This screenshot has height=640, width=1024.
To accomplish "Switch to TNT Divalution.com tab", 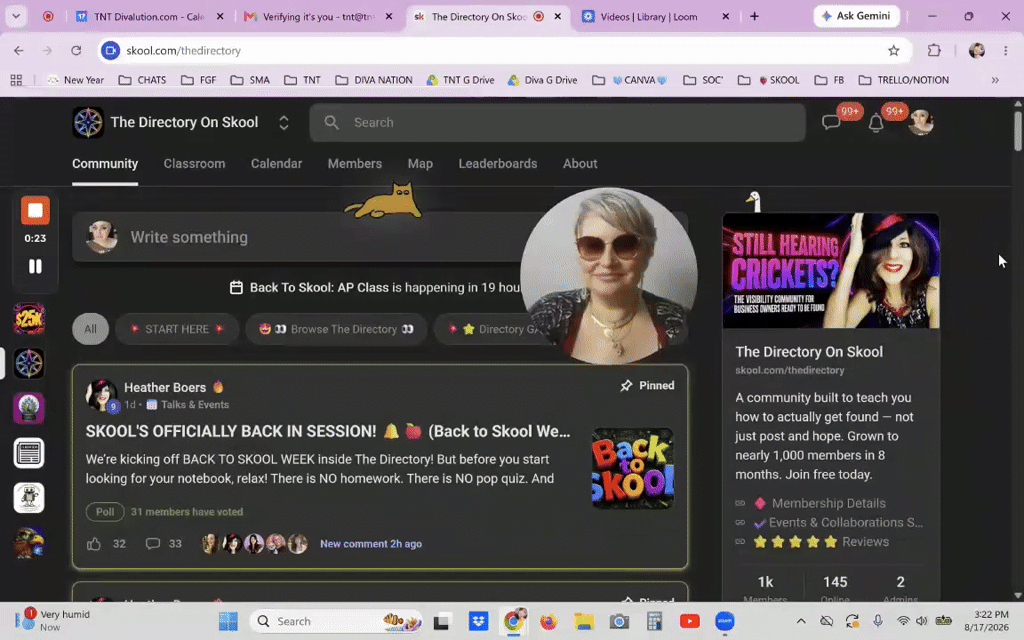I will pyautogui.click(x=149, y=16).
